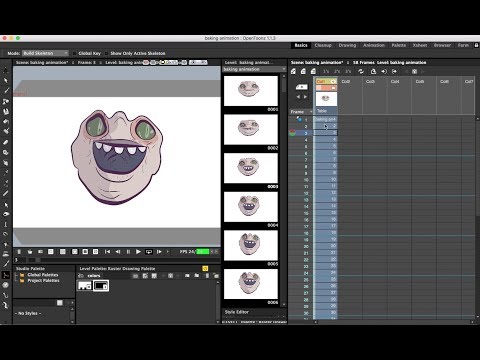The height and width of the screenshot is (360, 480).
Task: Select the colors palette page tab
Action: (94, 276)
